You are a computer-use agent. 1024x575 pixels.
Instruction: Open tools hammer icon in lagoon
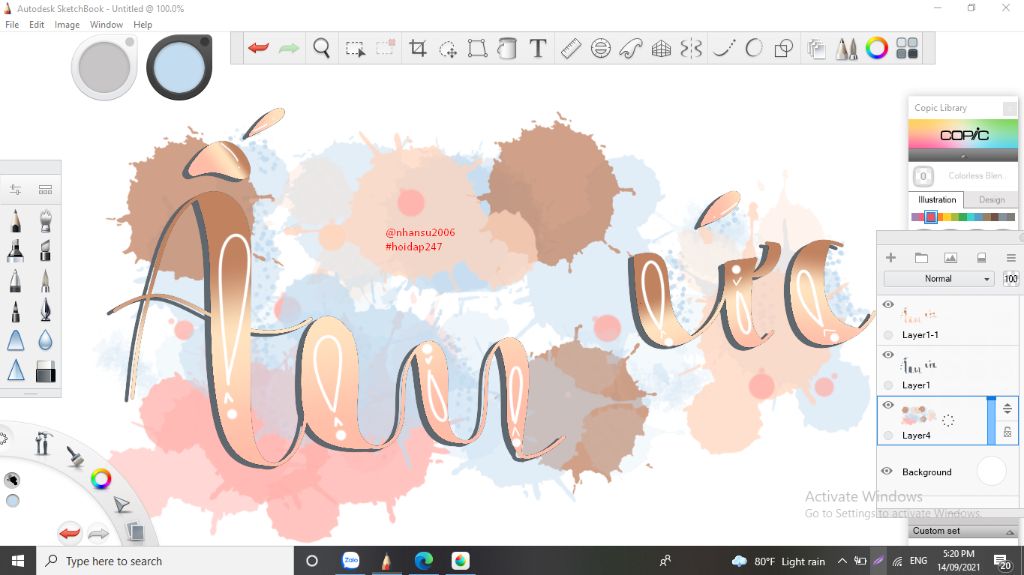[x=42, y=444]
